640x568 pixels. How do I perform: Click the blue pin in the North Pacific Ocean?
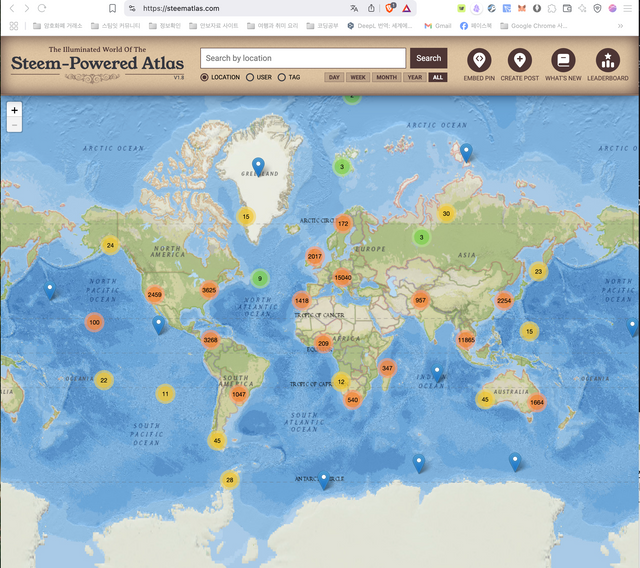[50, 290]
